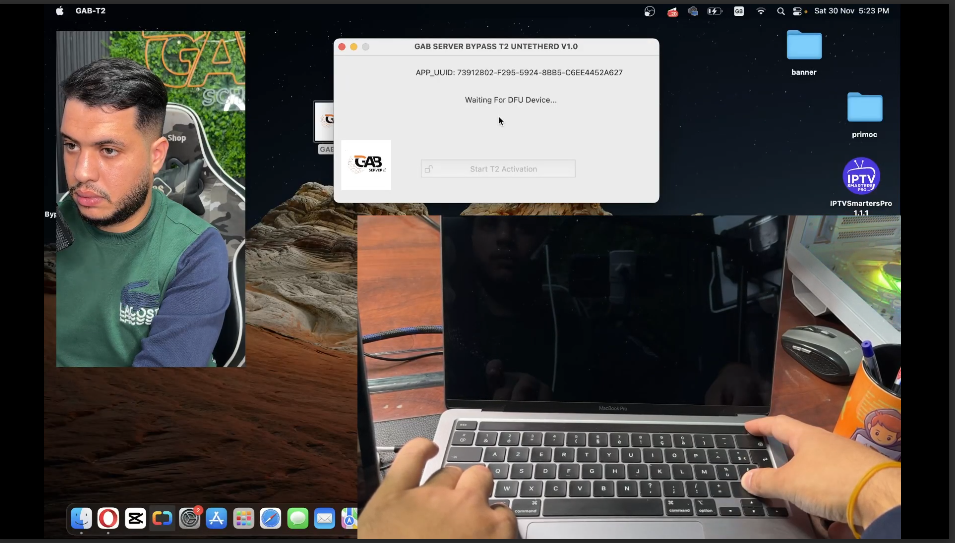
Task: Open Mail from the Dock
Action: (x=324, y=518)
